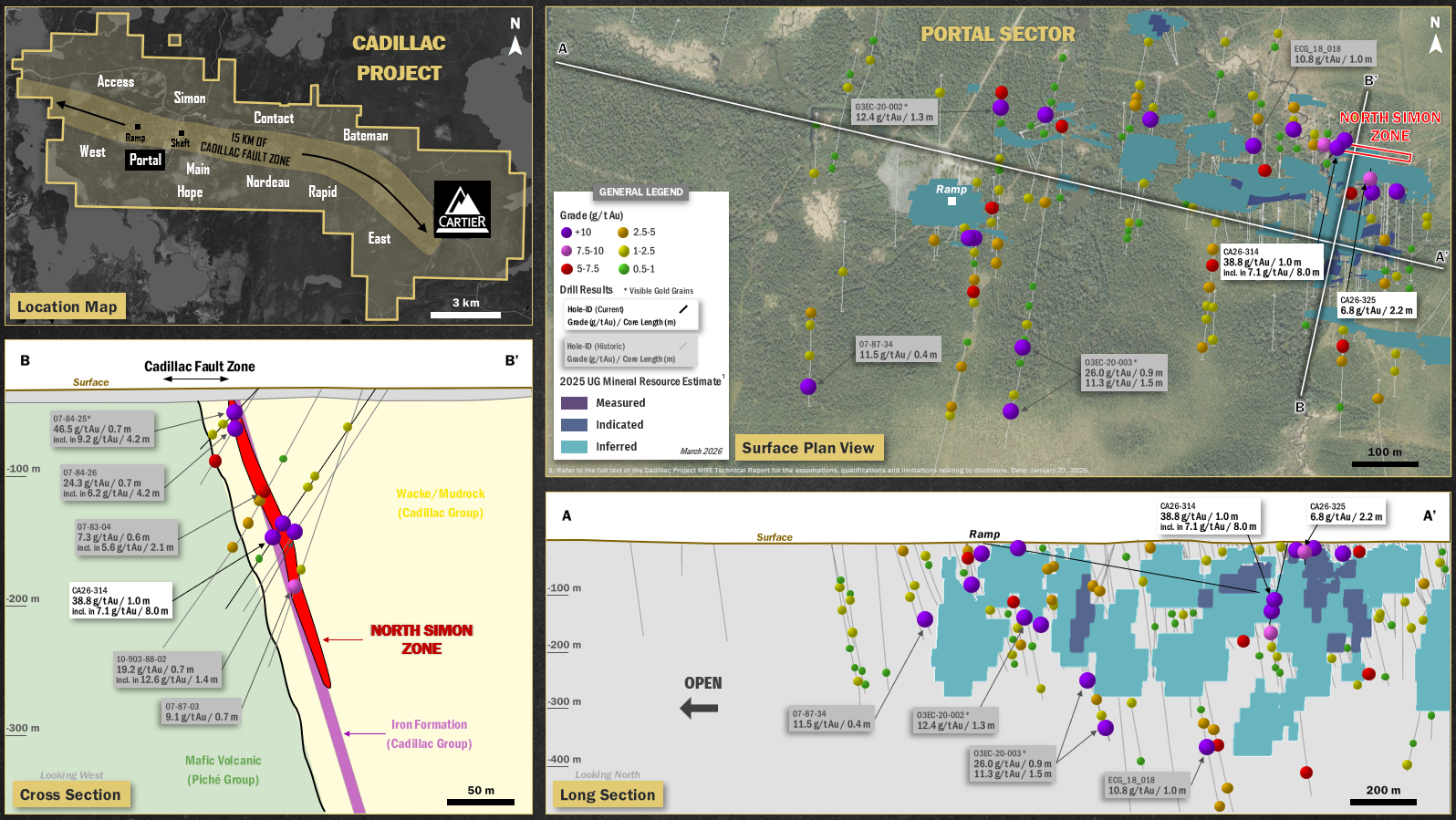The width and height of the screenshot is (1456, 820).
Task: Pick the Indicated resource colour swatch
Action: [574, 425]
